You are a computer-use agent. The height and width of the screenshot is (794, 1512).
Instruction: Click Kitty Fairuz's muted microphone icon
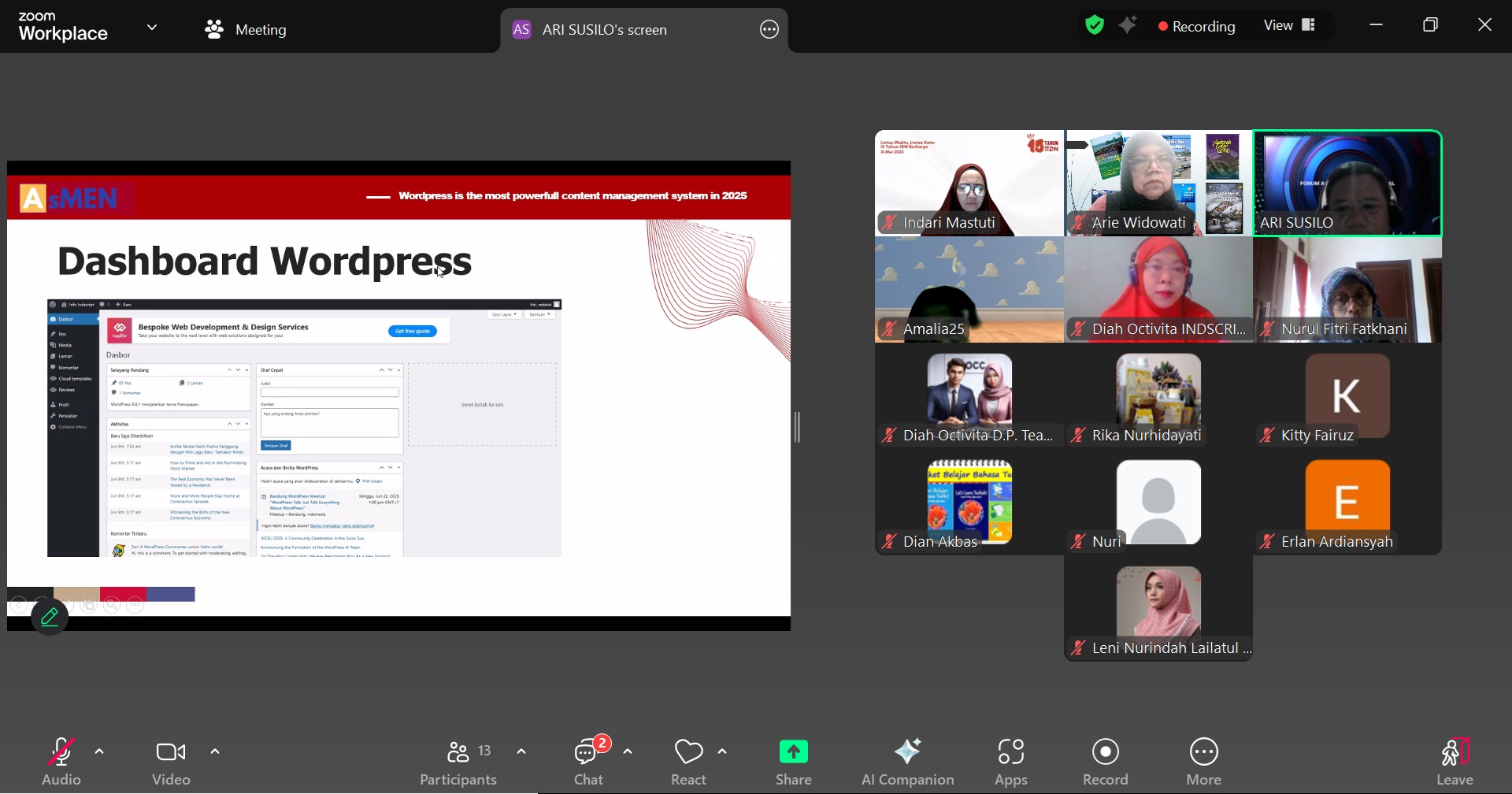point(1267,436)
